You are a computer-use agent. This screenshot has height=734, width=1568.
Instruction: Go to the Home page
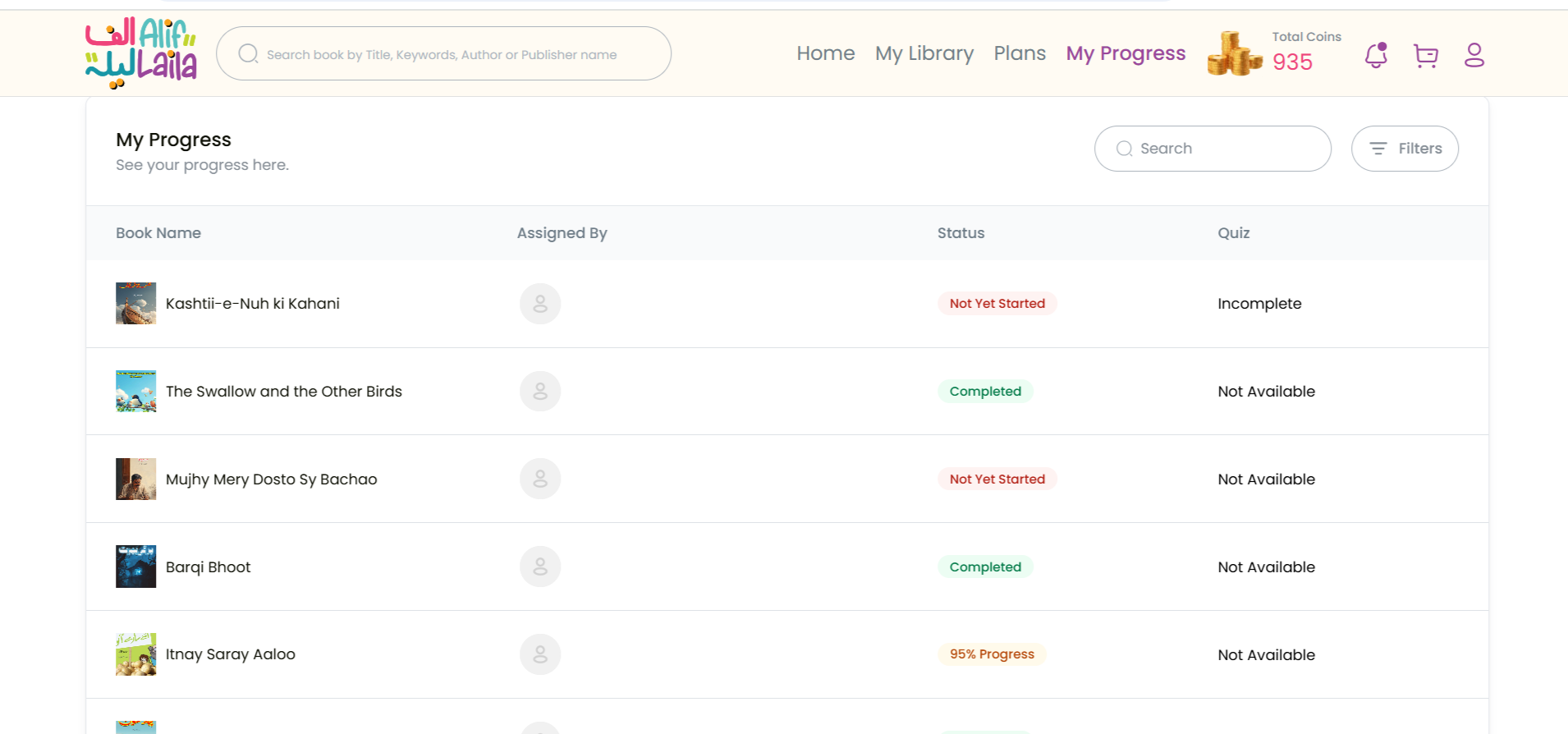(x=825, y=53)
